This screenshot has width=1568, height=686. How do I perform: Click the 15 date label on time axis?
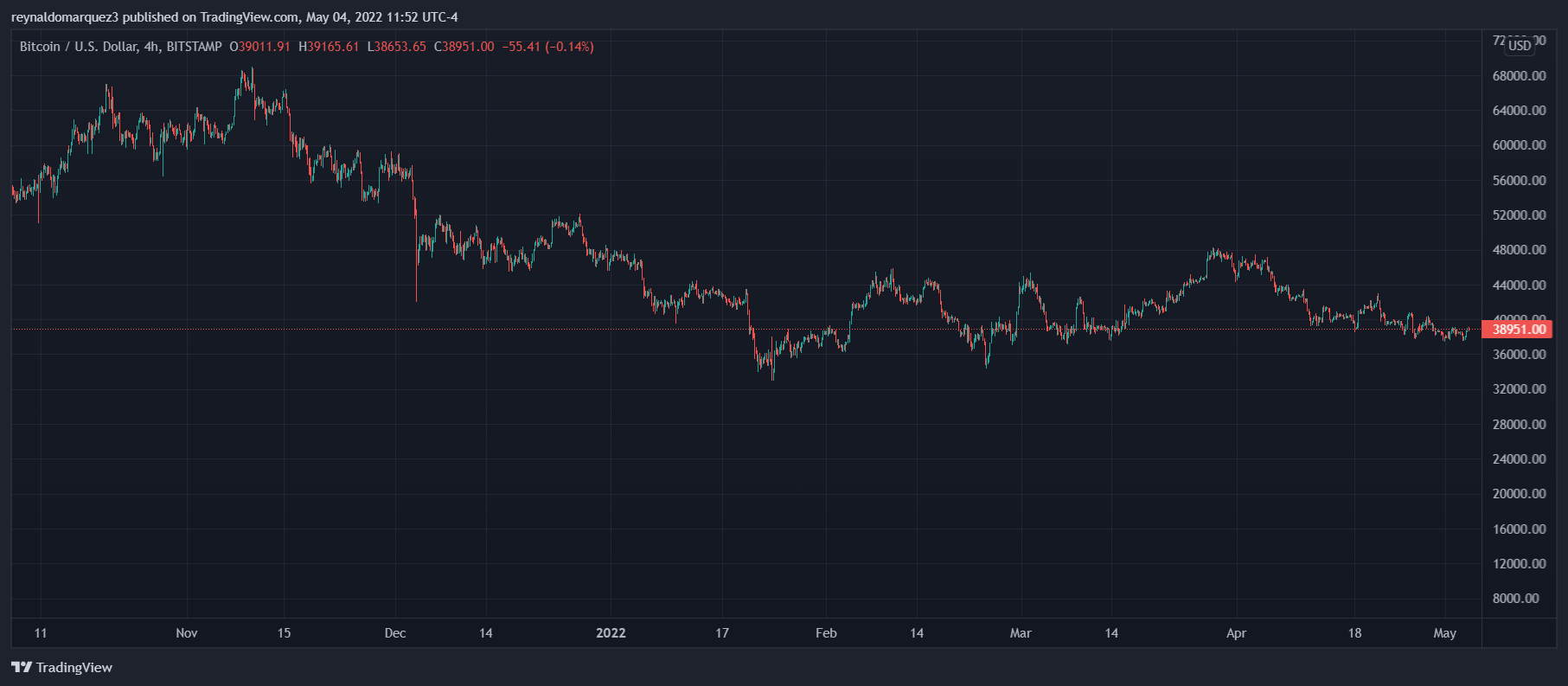coord(284,633)
